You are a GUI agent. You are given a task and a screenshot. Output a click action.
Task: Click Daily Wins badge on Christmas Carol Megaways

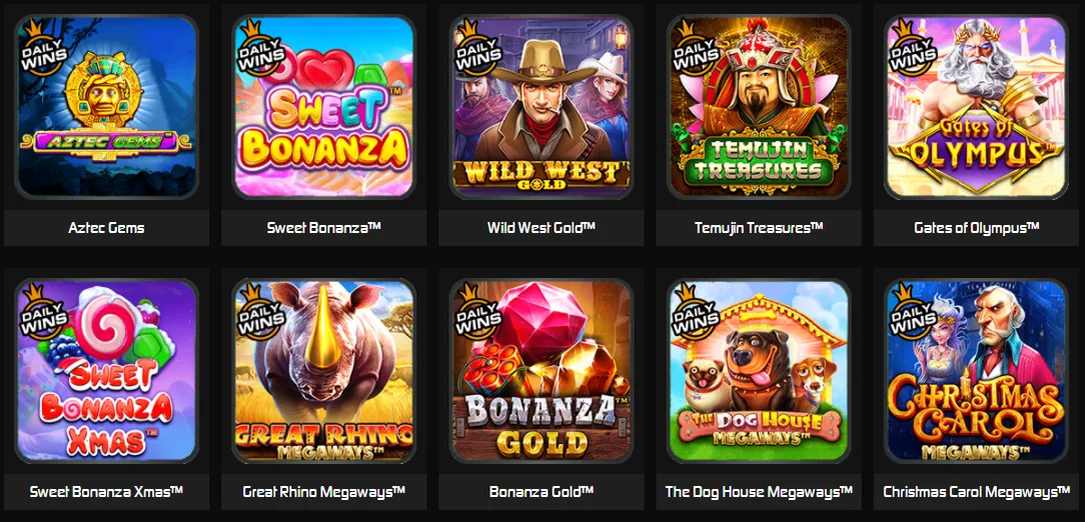(912, 312)
